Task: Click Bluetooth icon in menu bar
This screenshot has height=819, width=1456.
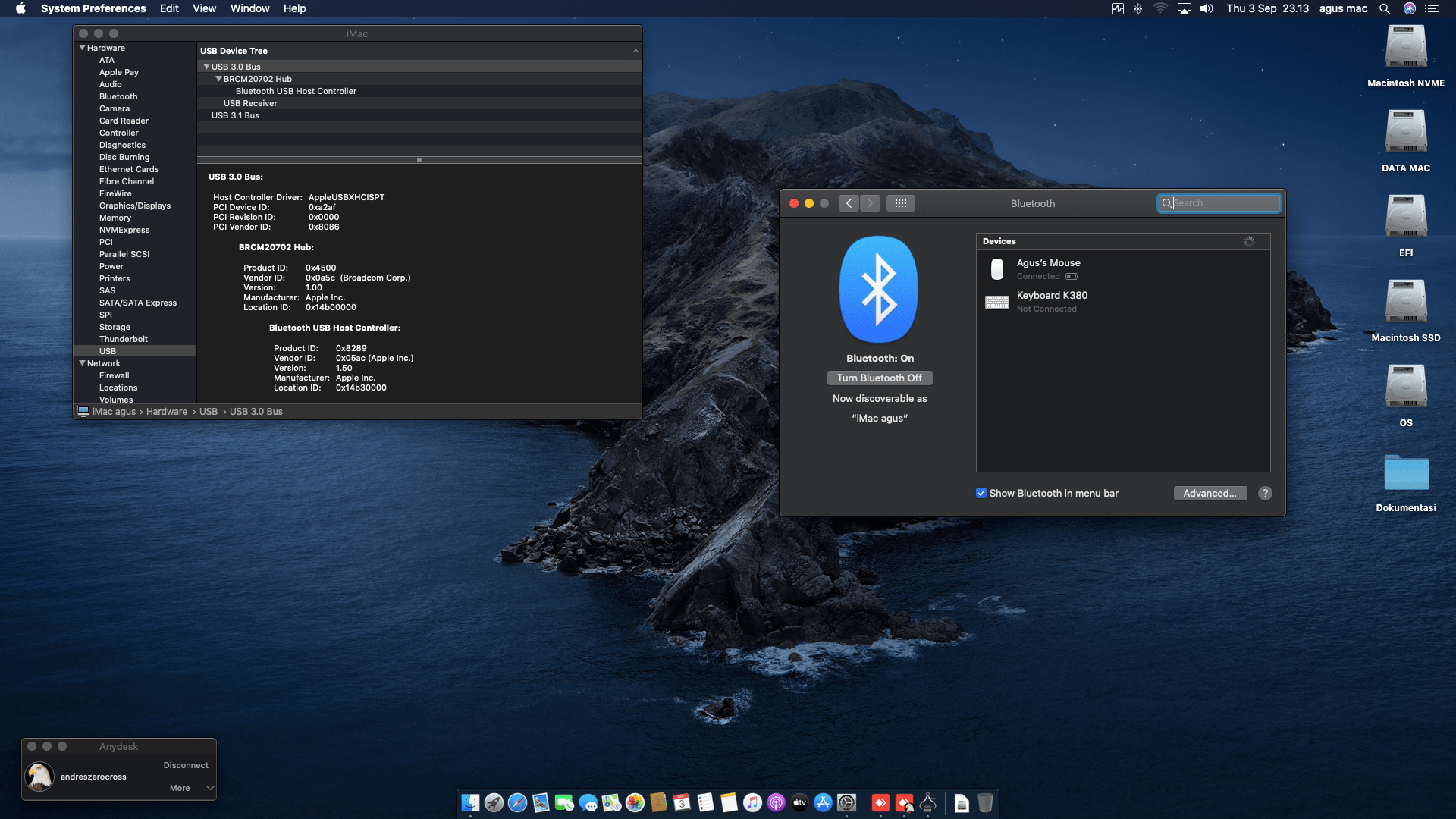Action: pos(1137,8)
